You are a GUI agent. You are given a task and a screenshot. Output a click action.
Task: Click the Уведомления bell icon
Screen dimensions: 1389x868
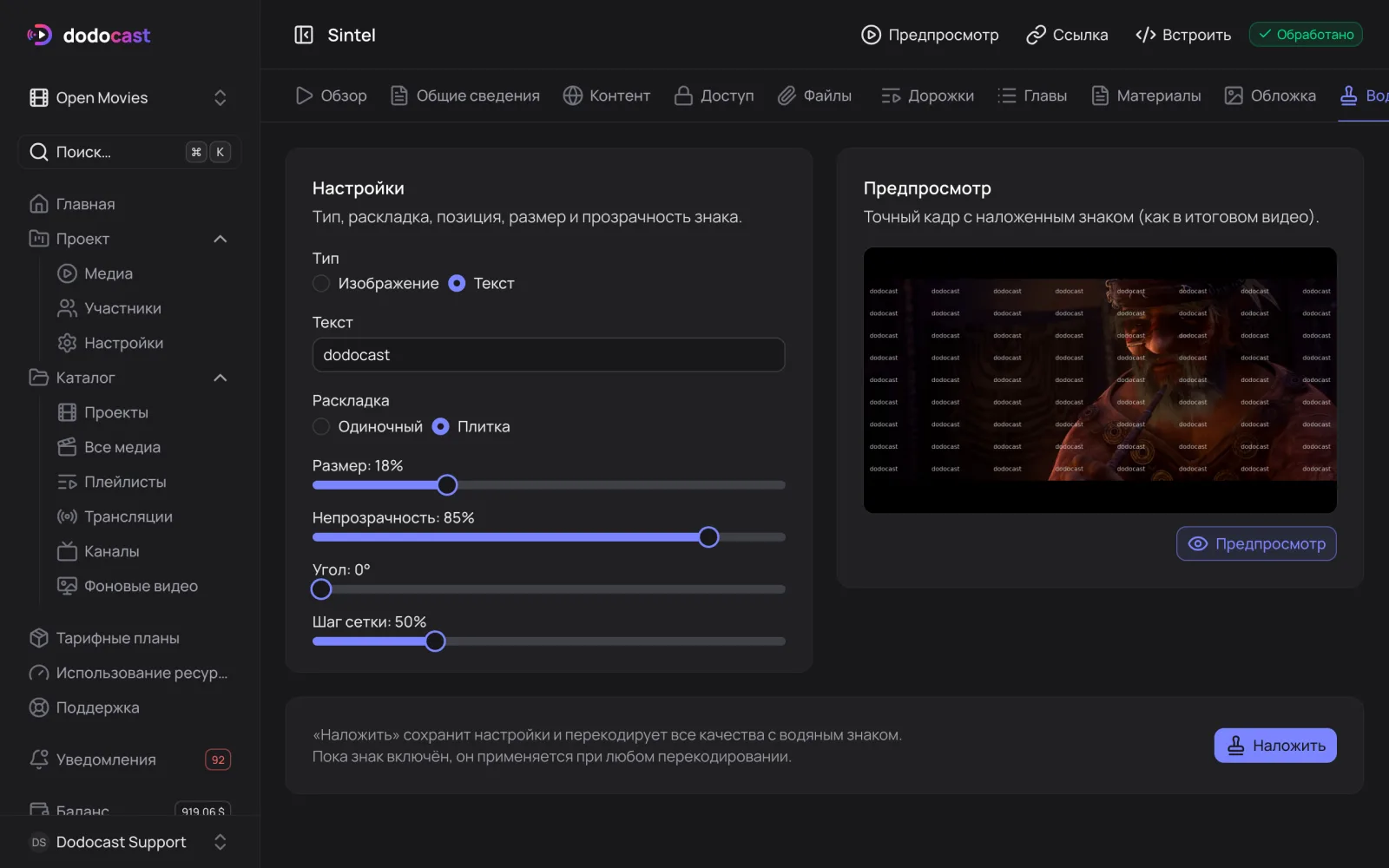39,759
